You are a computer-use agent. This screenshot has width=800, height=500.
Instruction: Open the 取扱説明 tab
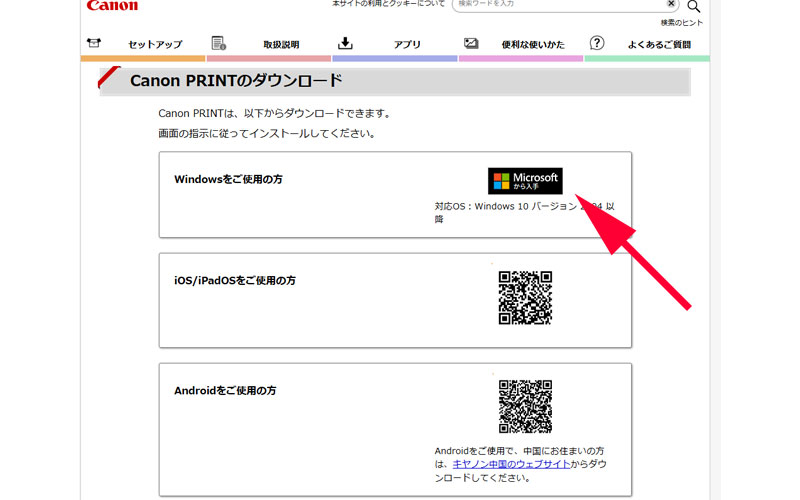pos(281,45)
